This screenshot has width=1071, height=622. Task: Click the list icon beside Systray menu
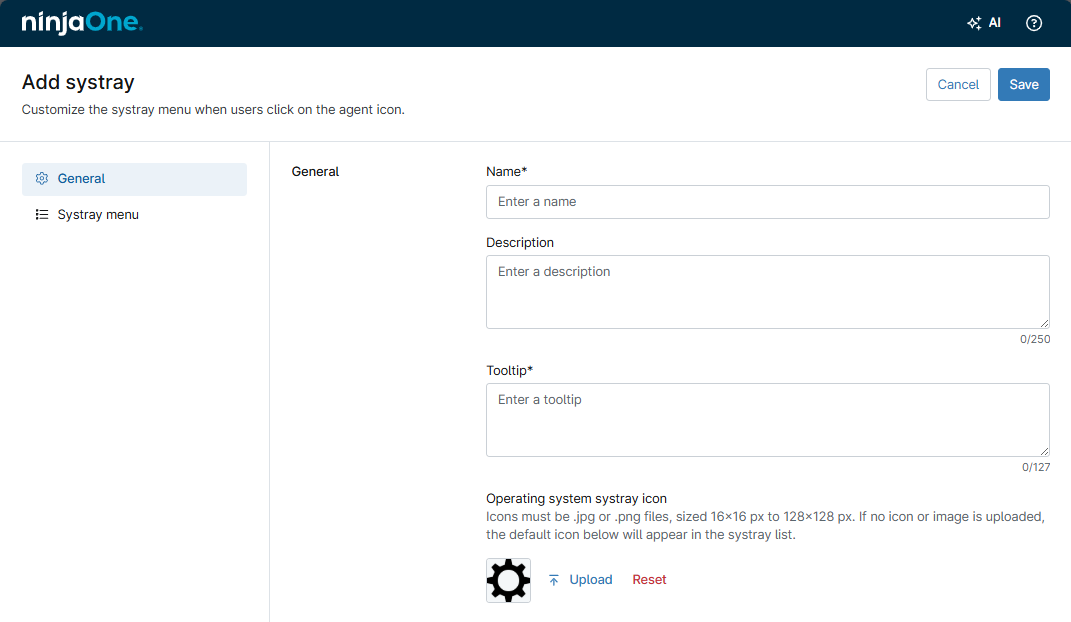click(41, 214)
